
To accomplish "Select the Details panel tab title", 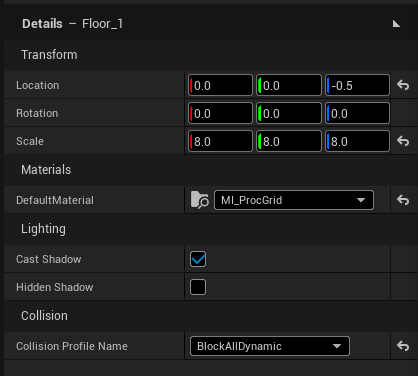I will tap(42, 24).
